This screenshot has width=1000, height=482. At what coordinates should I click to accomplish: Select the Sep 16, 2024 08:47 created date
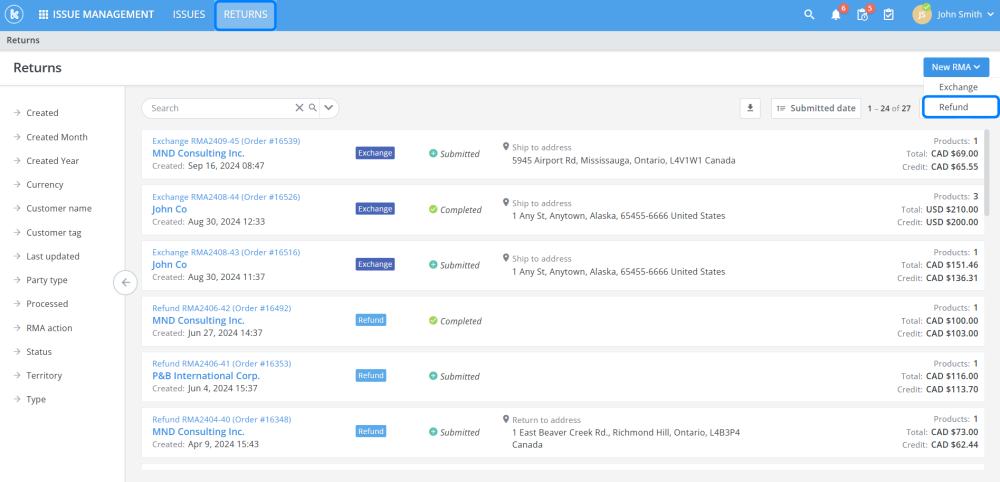click(x=226, y=166)
